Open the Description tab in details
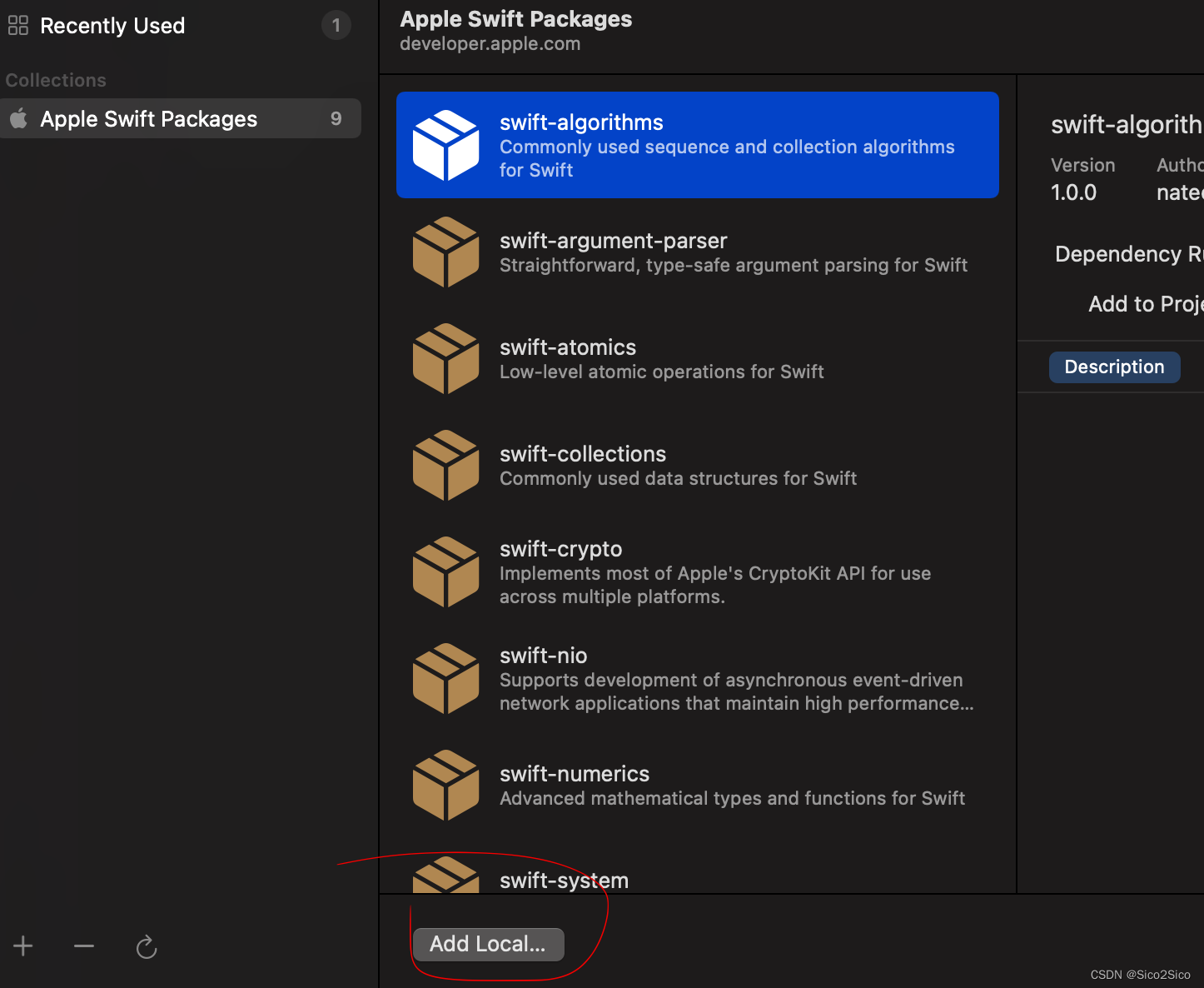1204x988 pixels. pyautogui.click(x=1114, y=367)
